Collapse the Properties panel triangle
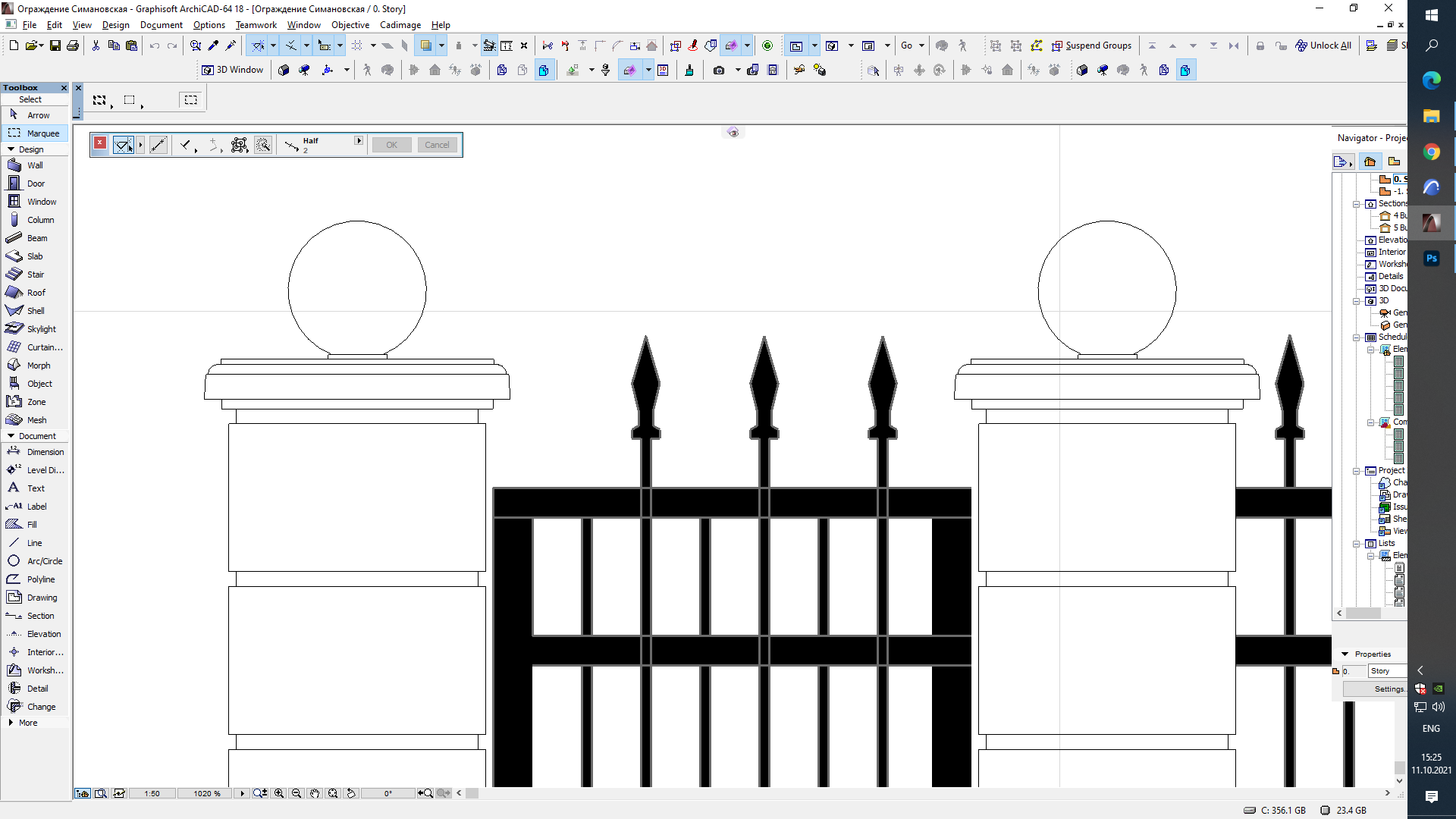Viewport: 1456px width, 819px height. [x=1345, y=654]
